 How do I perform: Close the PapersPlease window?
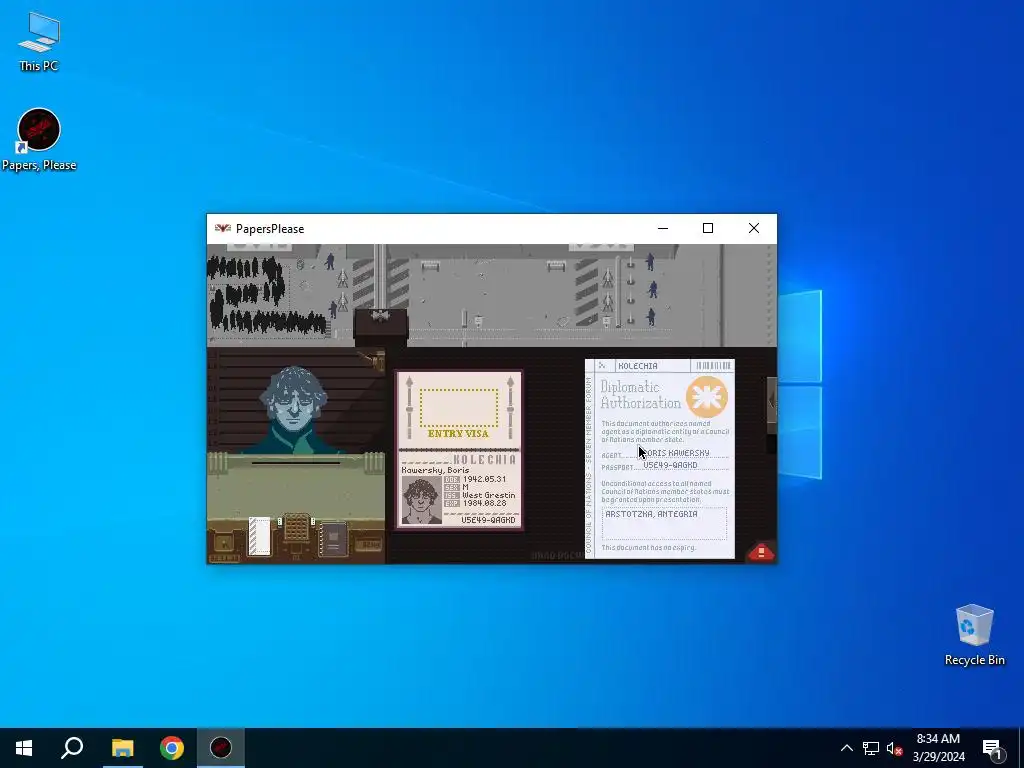tap(754, 229)
